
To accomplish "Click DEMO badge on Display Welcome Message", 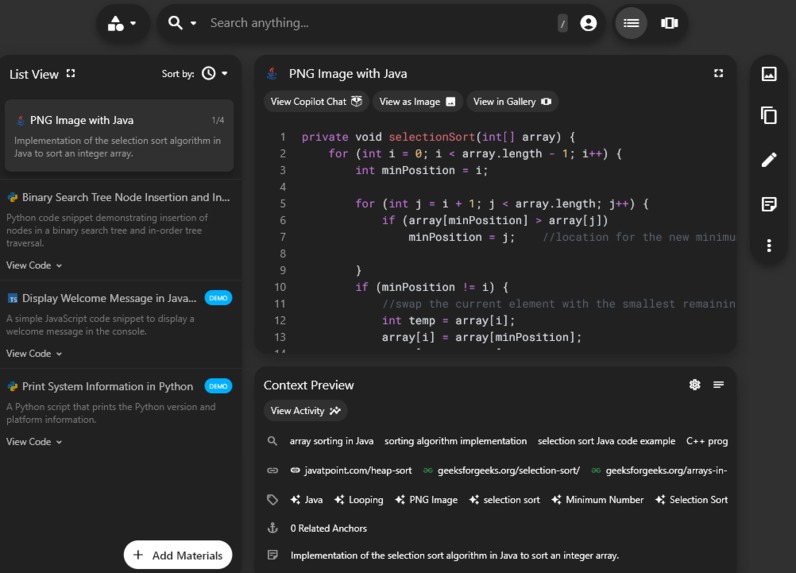I will click(218, 298).
